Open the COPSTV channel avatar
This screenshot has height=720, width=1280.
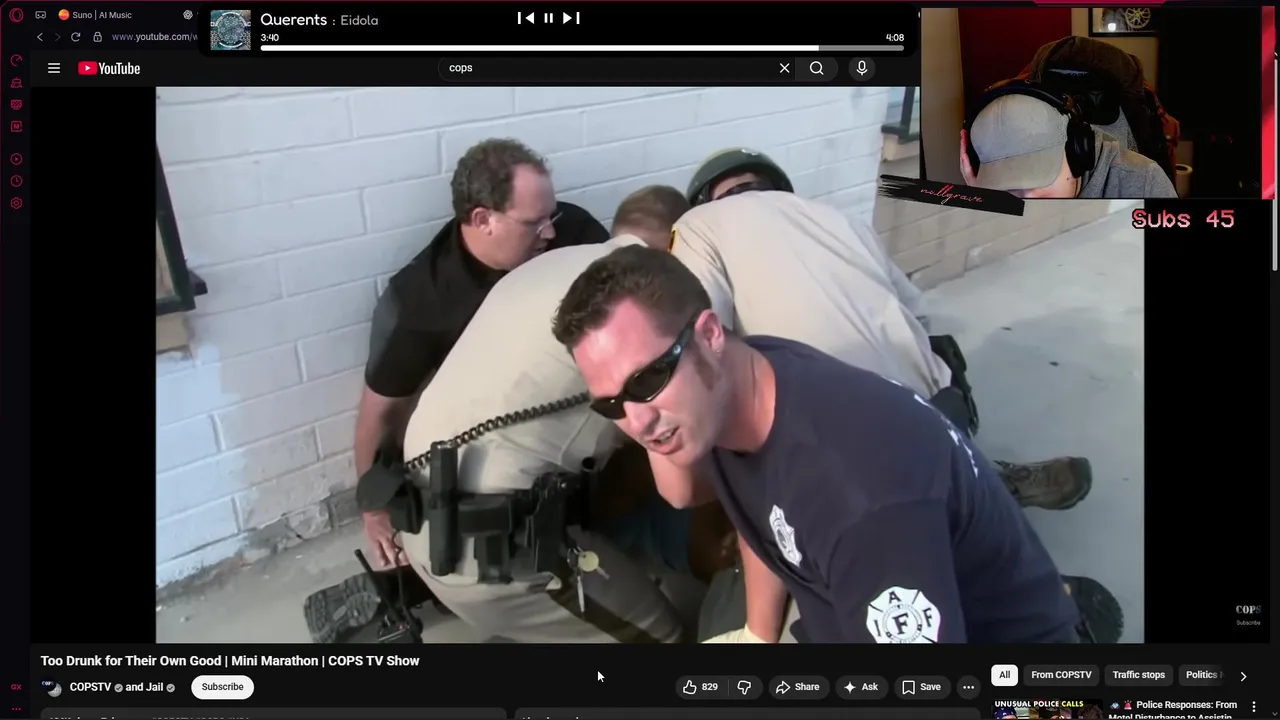pos(52,688)
